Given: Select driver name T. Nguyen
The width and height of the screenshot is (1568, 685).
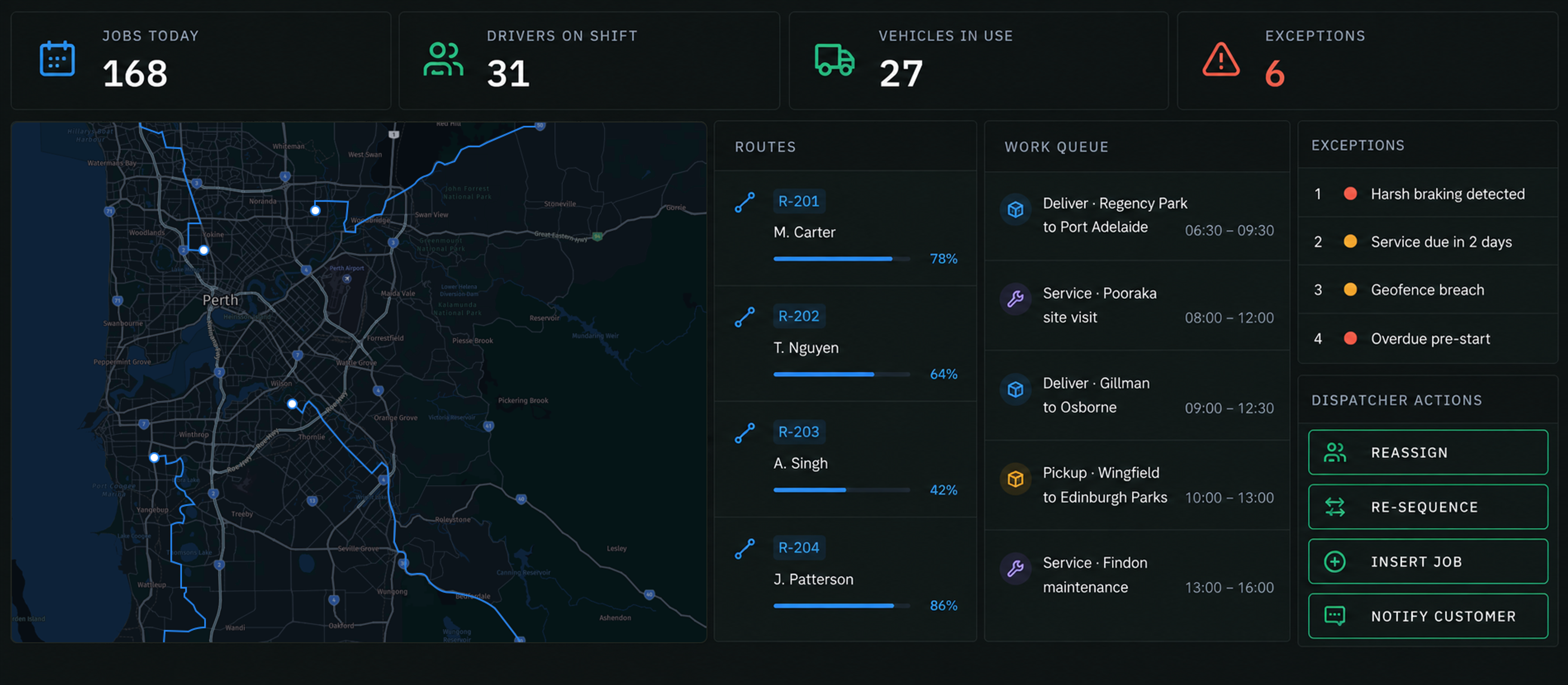Looking at the screenshot, I should coord(806,348).
